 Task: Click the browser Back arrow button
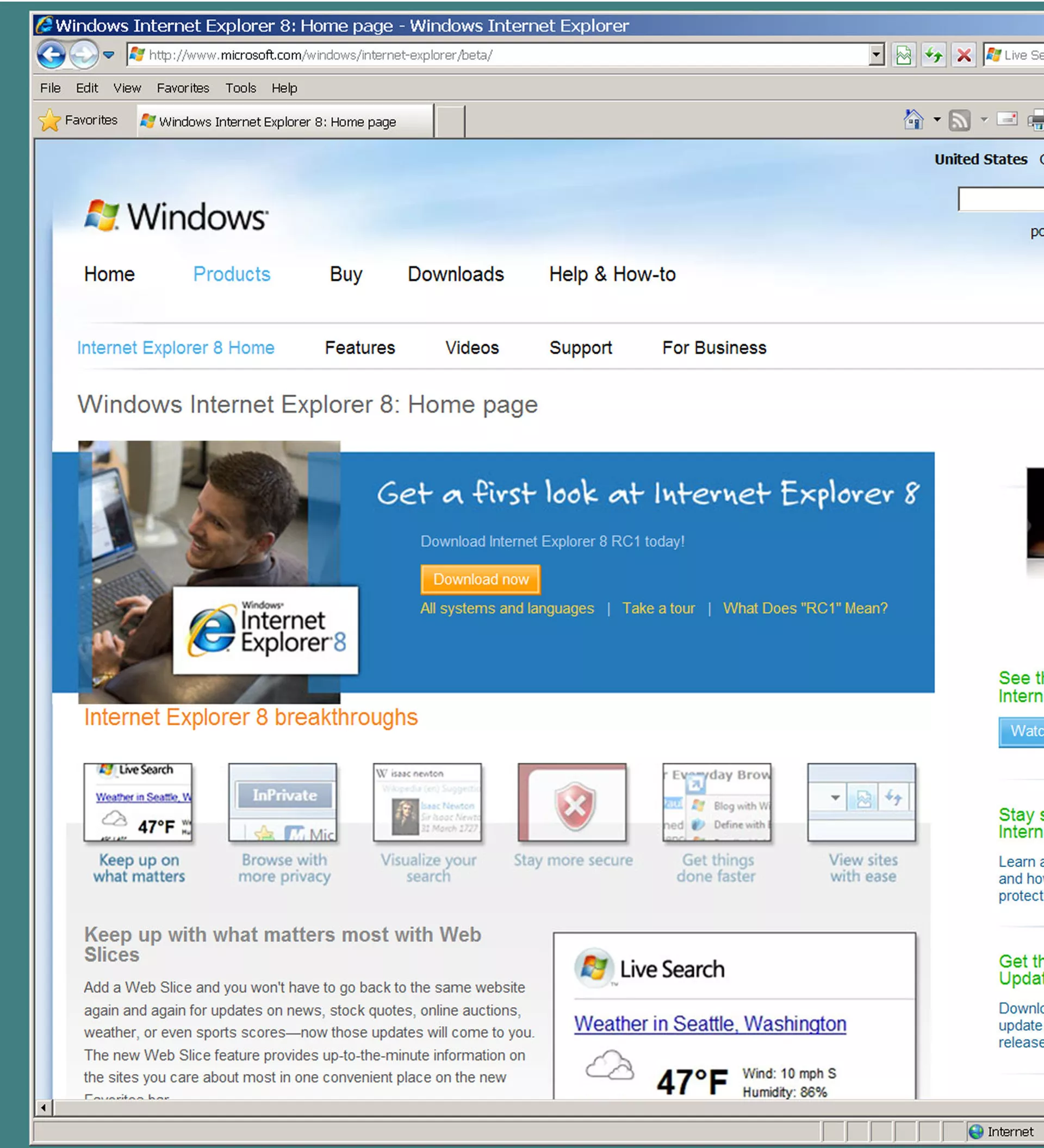point(51,55)
